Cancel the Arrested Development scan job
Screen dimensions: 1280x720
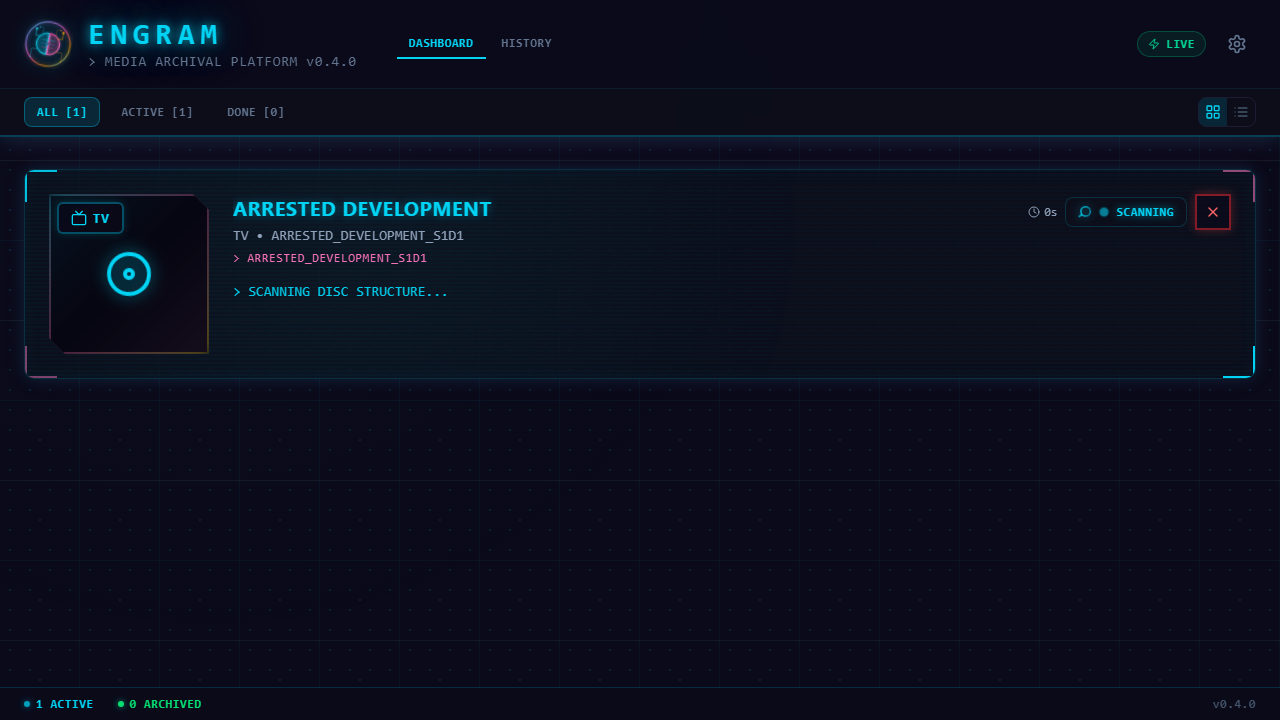(x=1213, y=212)
